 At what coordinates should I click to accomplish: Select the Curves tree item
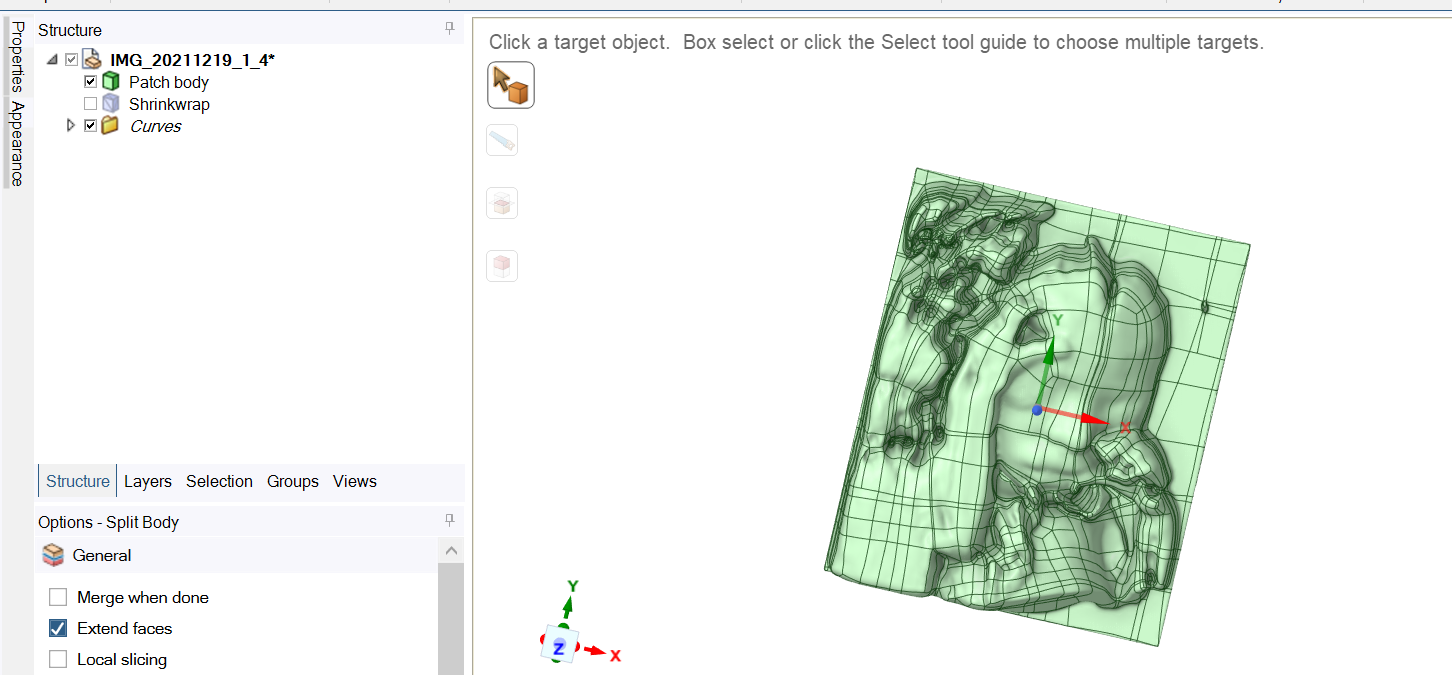tap(155, 126)
